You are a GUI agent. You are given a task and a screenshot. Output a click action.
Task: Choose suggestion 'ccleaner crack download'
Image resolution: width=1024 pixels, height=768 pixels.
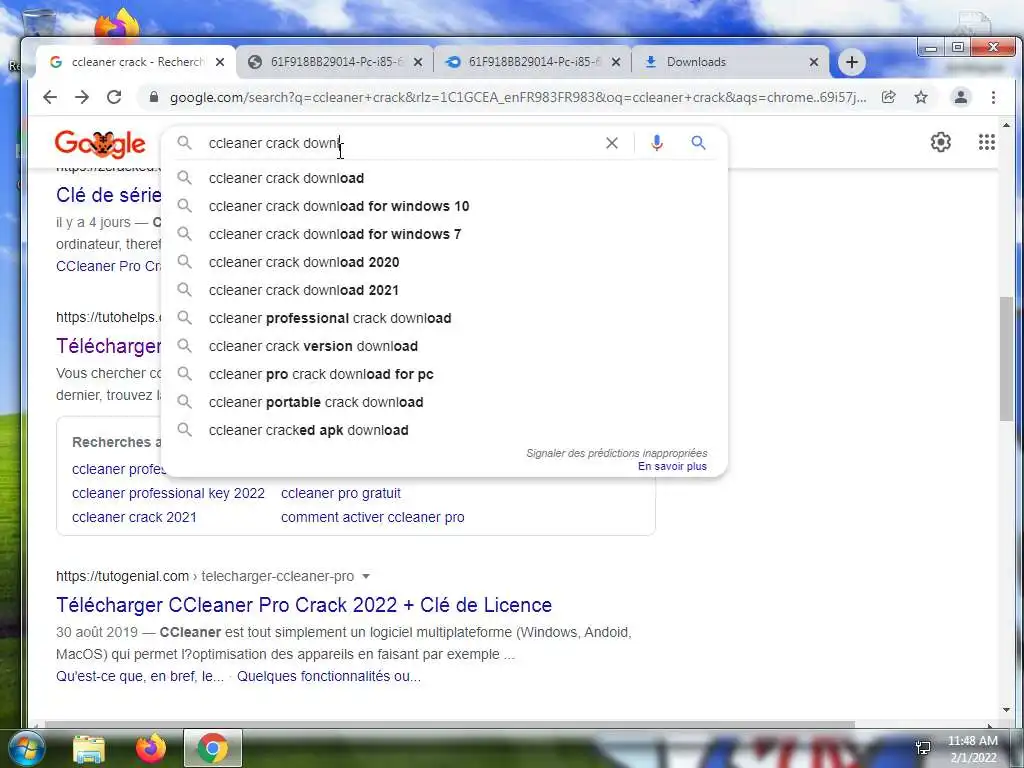tap(444, 178)
